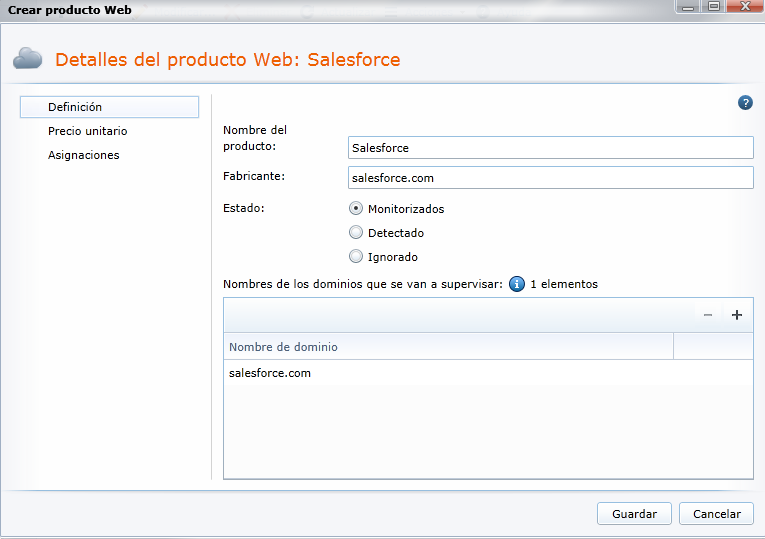765x539 pixels.
Task: Choose the Detectado state option
Action: tap(356, 233)
